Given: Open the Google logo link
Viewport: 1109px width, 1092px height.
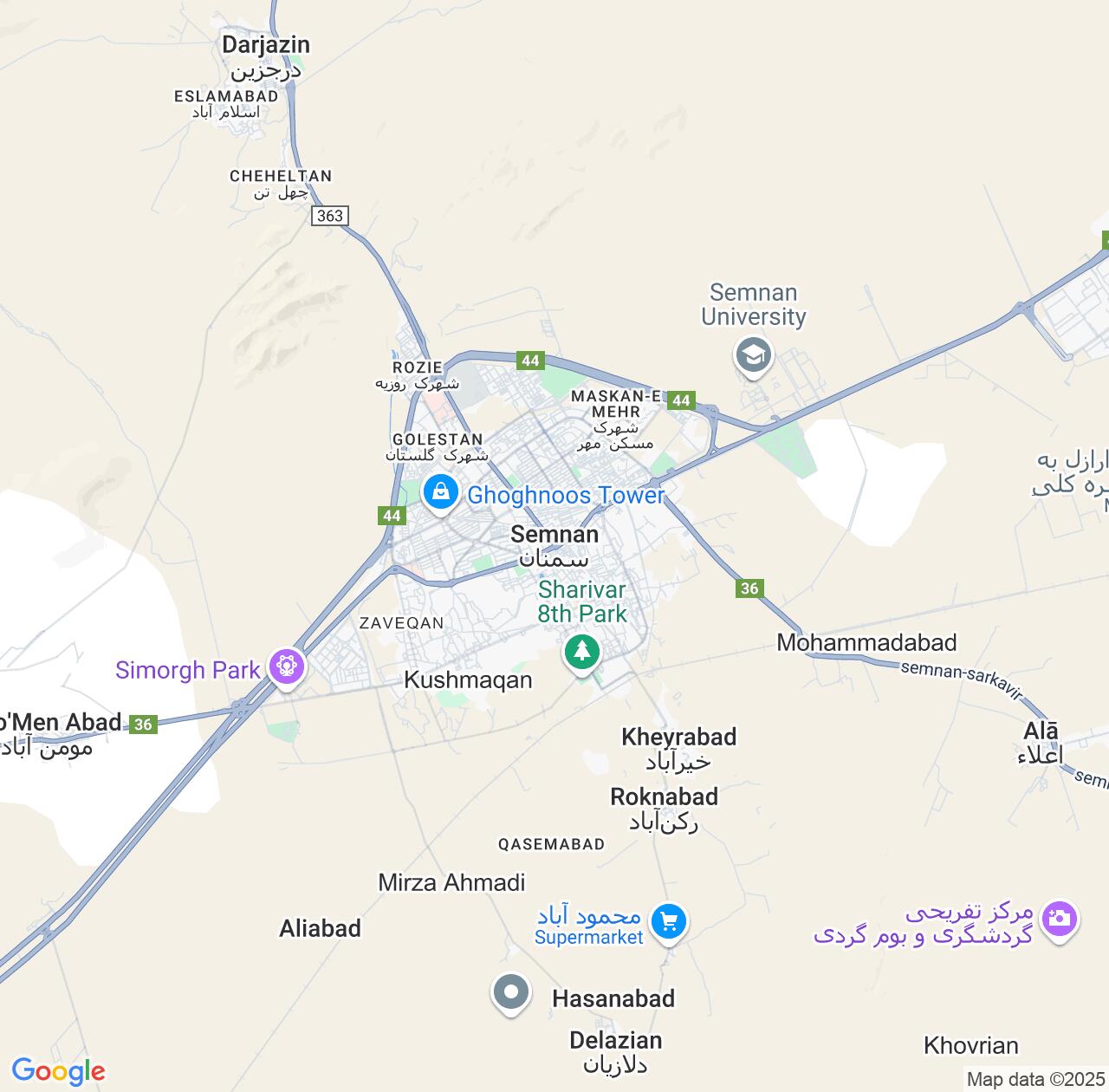Looking at the screenshot, I should (x=58, y=1072).
